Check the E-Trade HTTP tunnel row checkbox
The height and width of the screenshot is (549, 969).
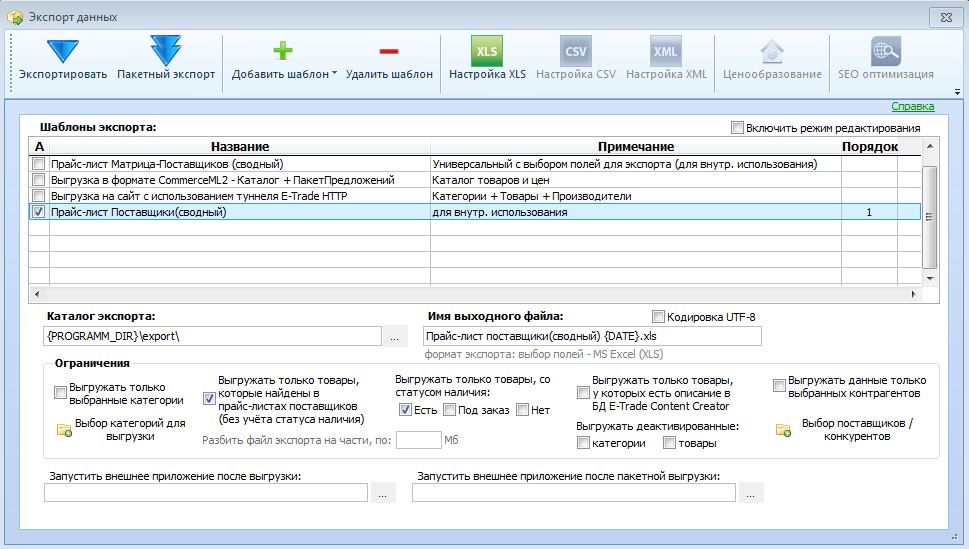[x=38, y=196]
